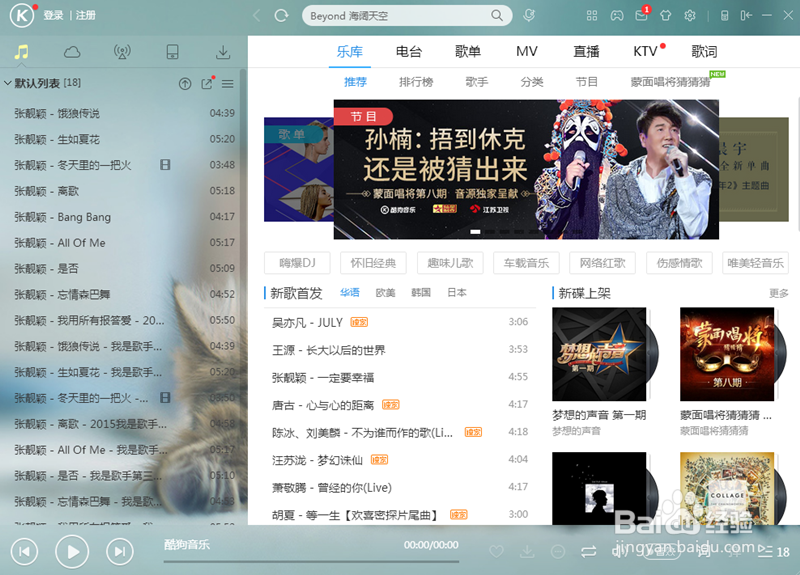Switch to the 电台 tab
The height and width of the screenshot is (575, 800).
(409, 52)
